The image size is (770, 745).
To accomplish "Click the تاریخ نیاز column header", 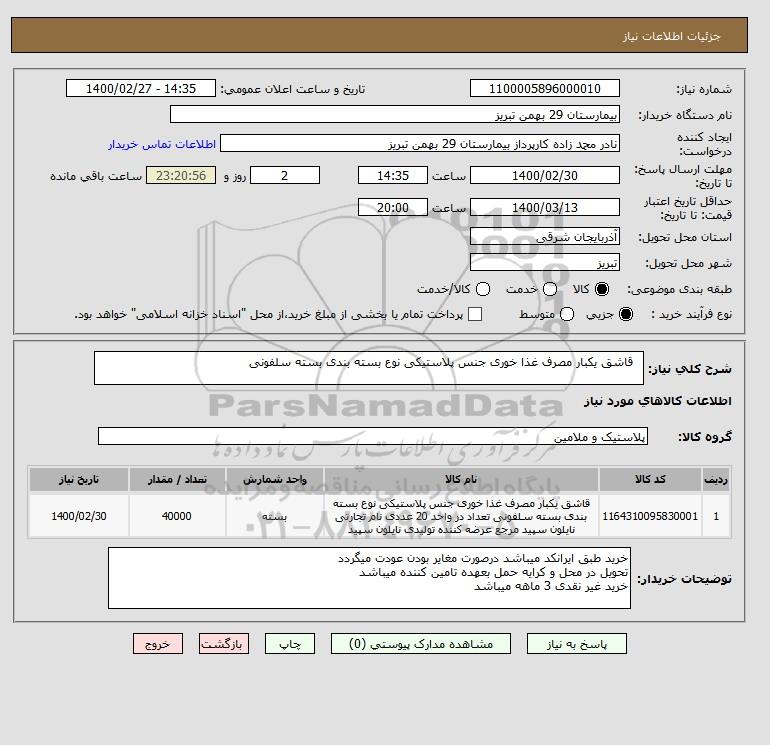I will point(79,479).
